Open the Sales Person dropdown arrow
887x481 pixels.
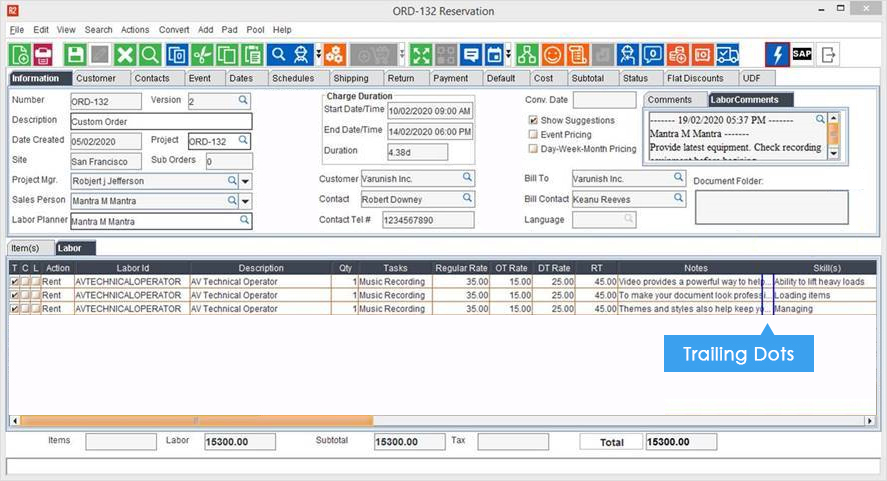(246, 201)
